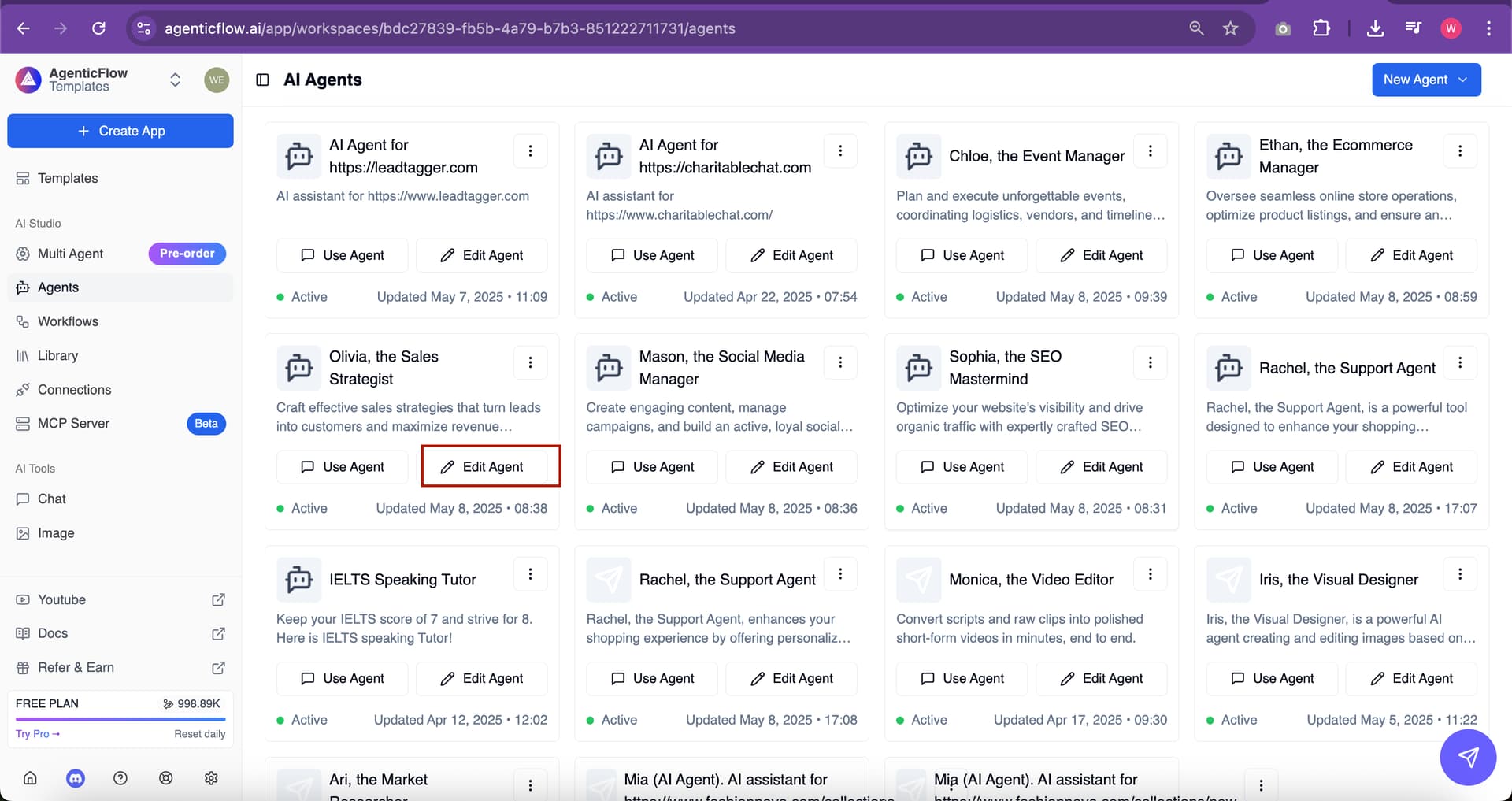Click the Create App button
Viewport: 1512px width, 801px height.
coord(120,131)
